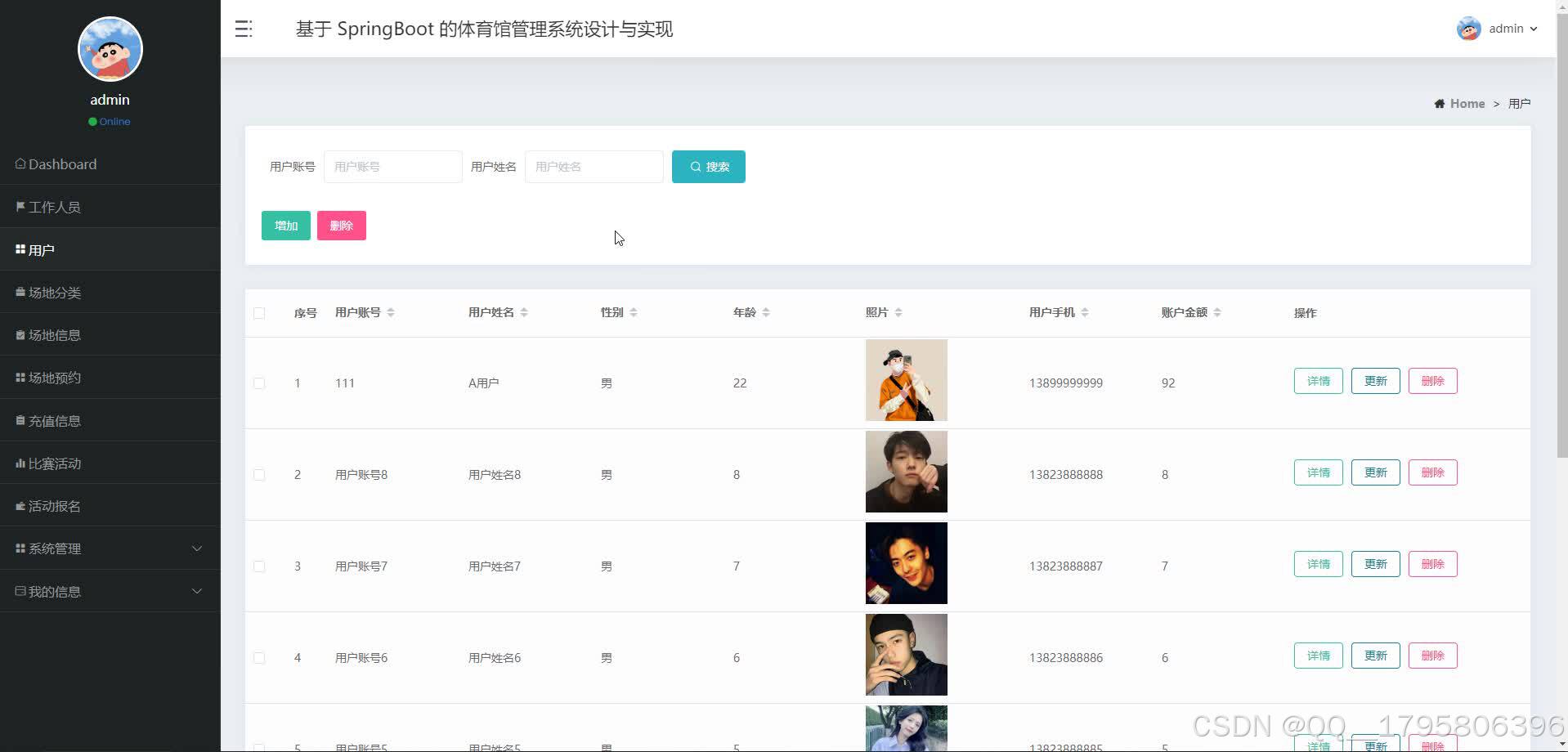Open the 场地预约 menu item
1568x752 pixels.
coord(110,378)
